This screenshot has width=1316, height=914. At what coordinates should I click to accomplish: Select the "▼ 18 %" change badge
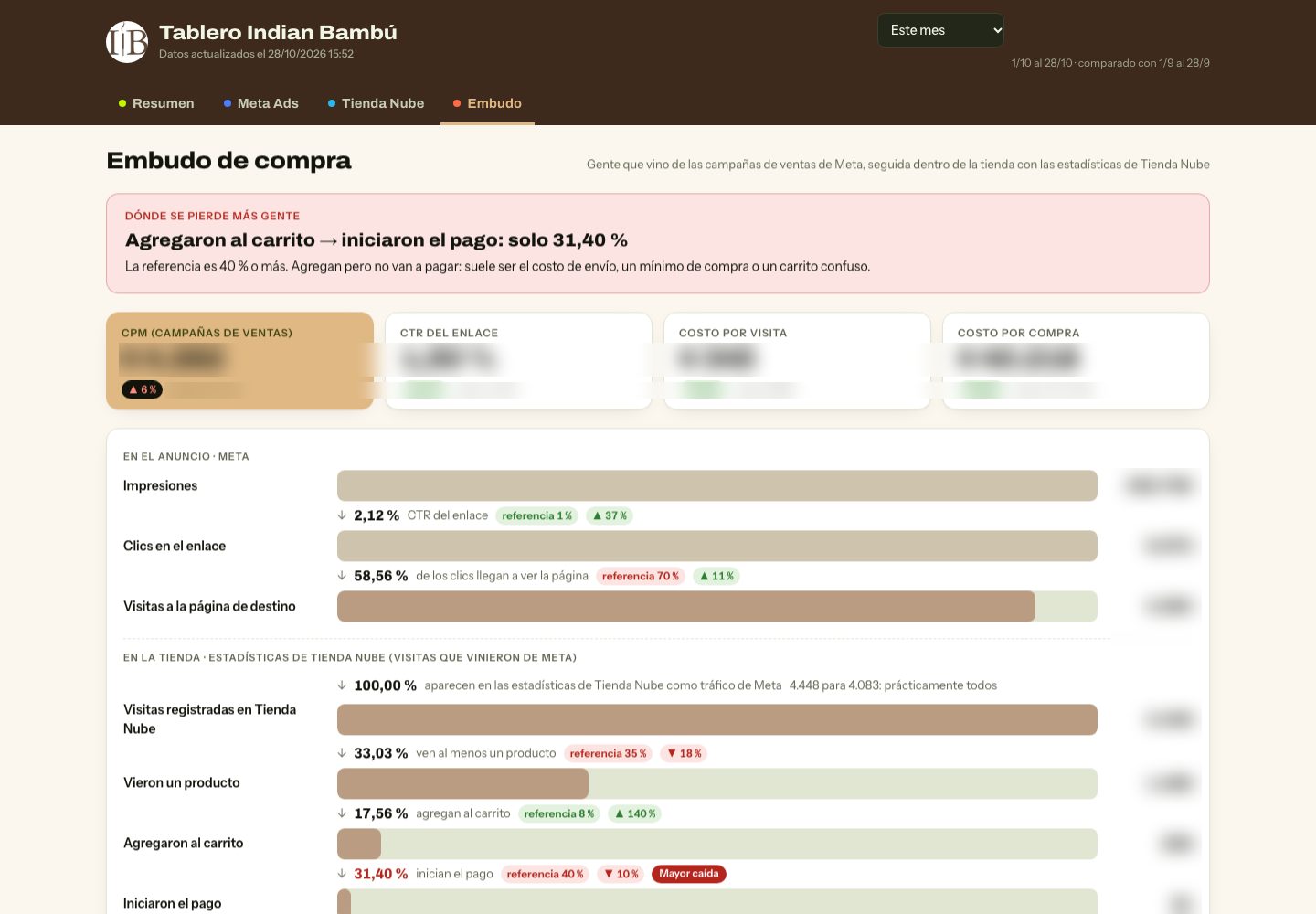pyautogui.click(x=685, y=753)
